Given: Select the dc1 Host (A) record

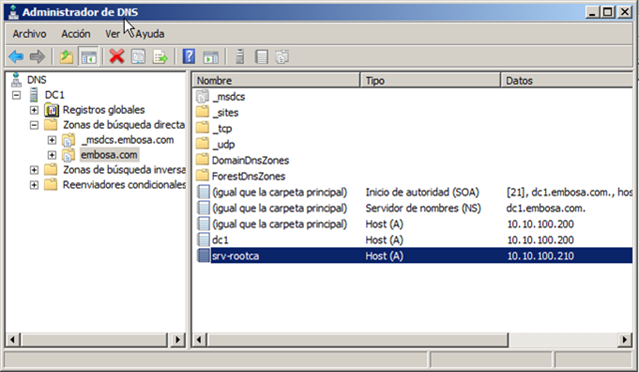Looking at the screenshot, I should [414, 240].
